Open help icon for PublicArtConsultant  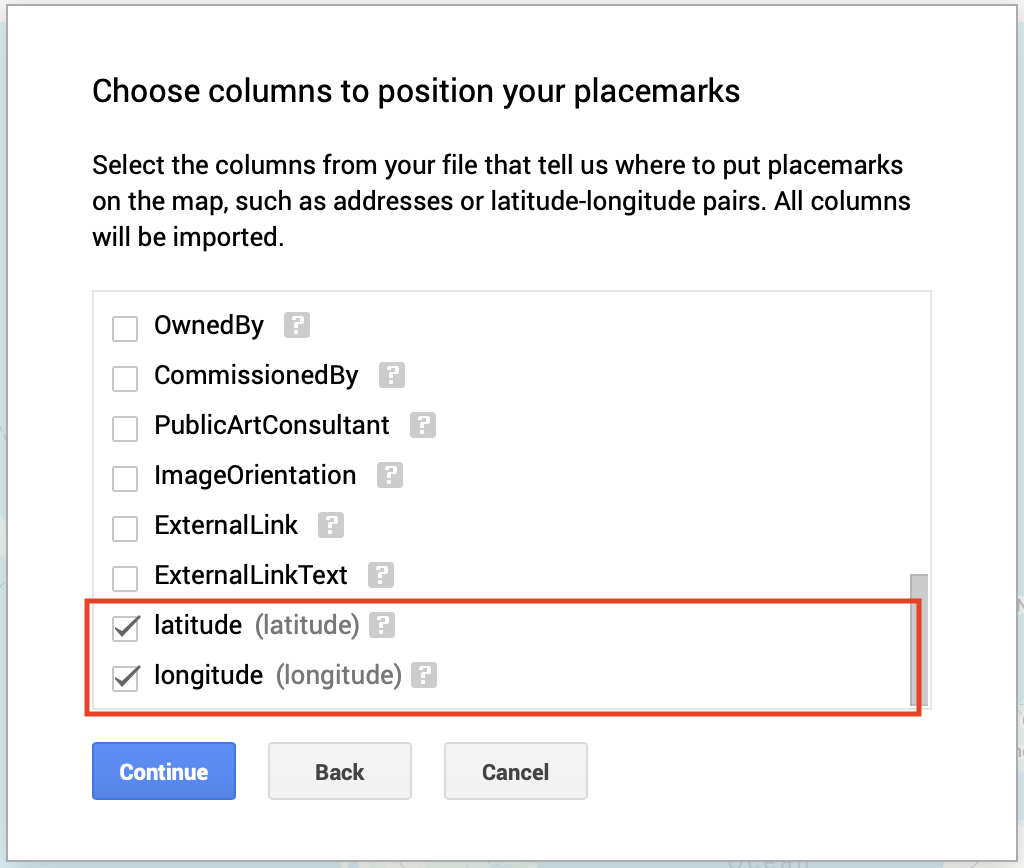pos(423,425)
